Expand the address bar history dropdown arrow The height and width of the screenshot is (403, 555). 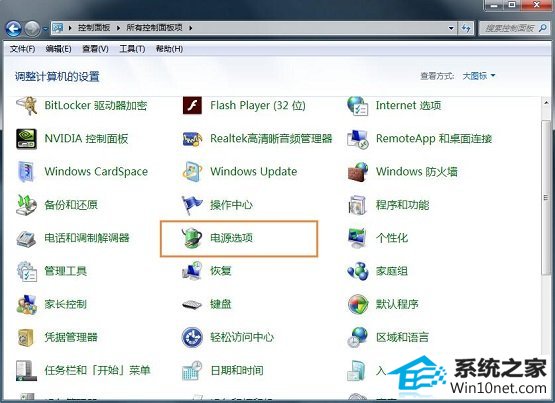tap(451, 28)
